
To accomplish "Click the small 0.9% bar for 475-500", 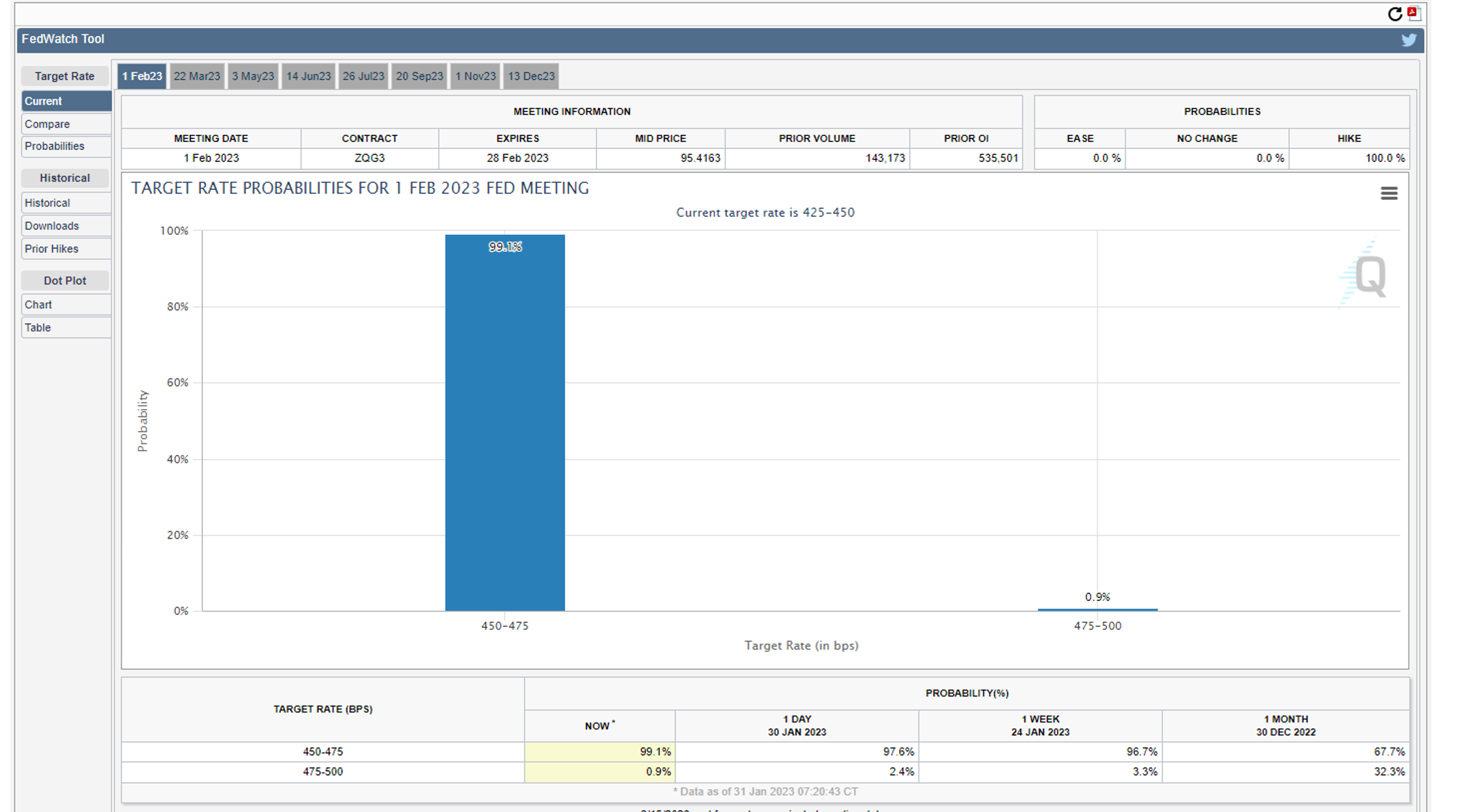I will click(x=1098, y=609).
